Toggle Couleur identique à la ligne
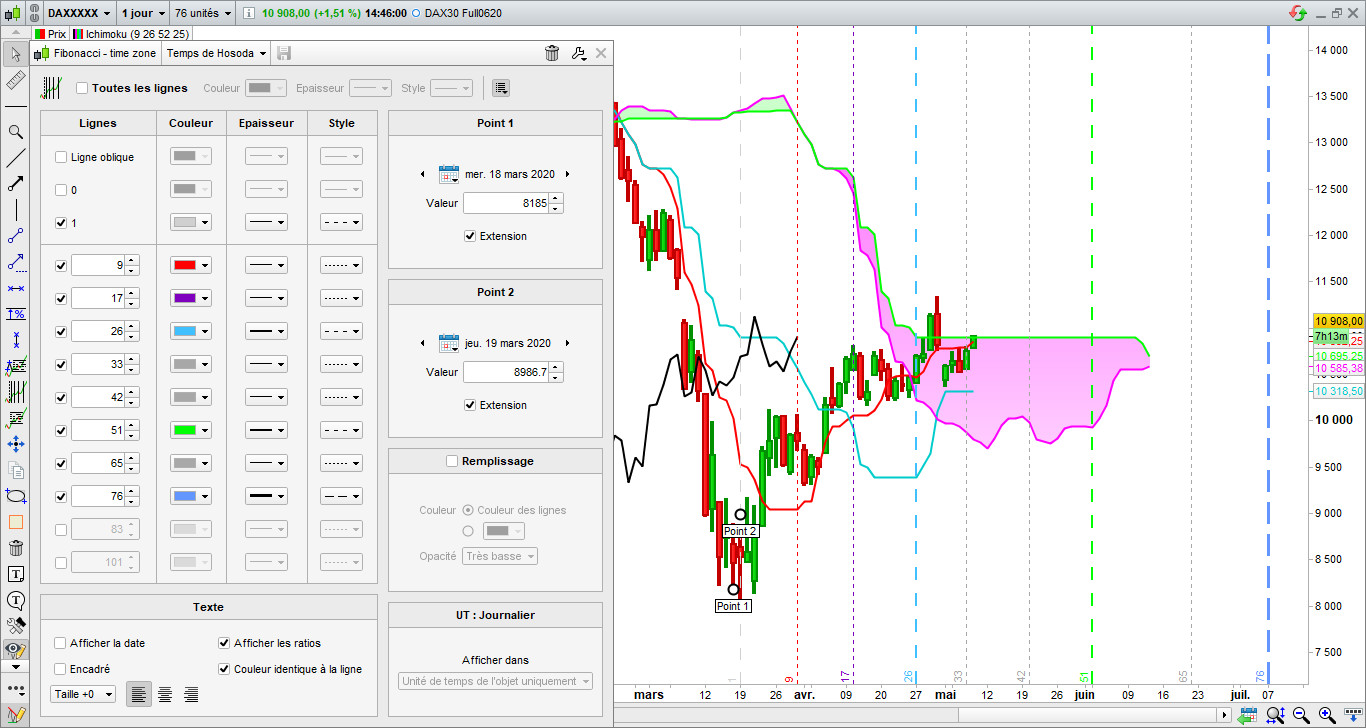 (224, 669)
